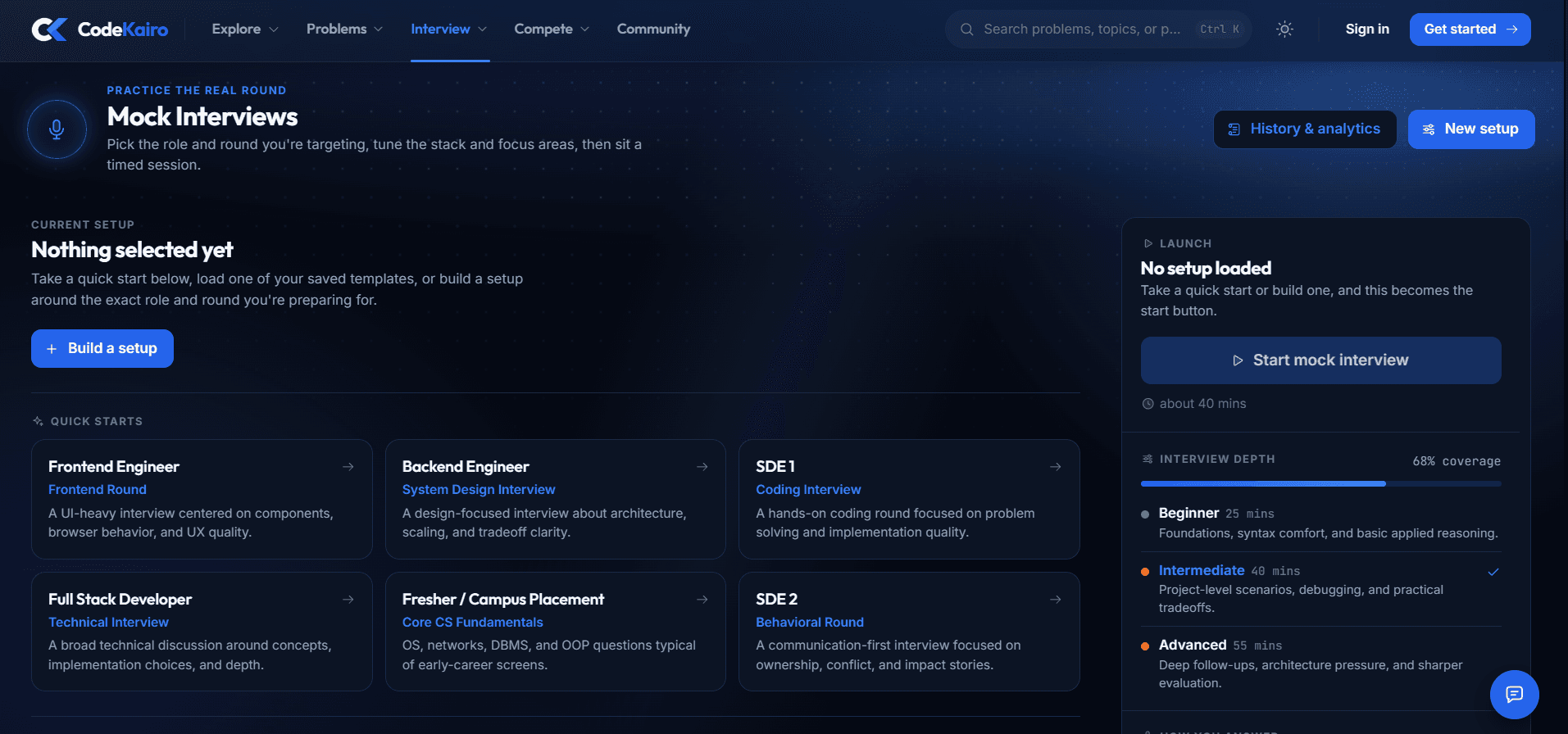Click the Get started button
This screenshot has height=734, width=1568.
point(1470,29)
